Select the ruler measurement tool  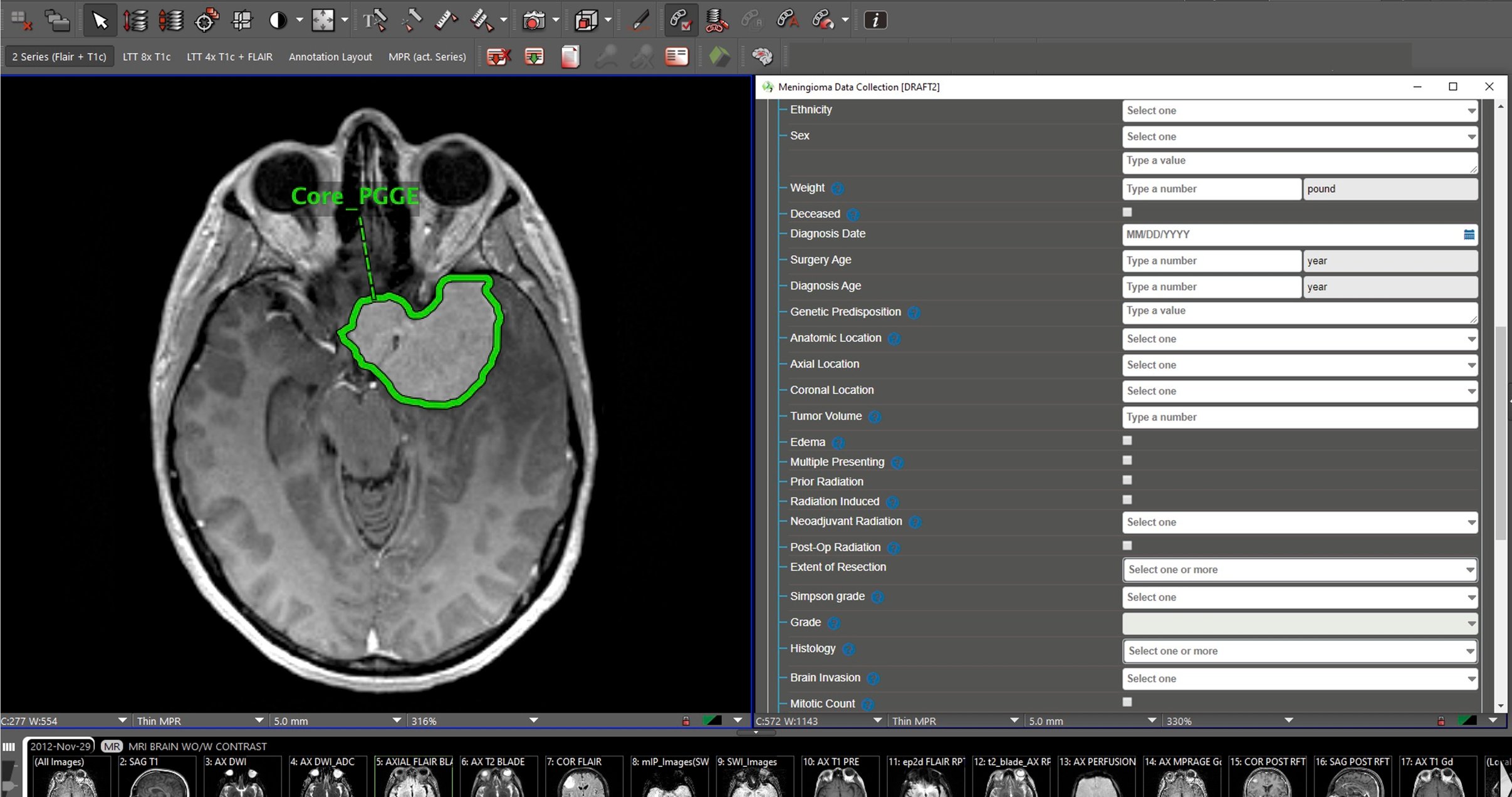point(446,20)
